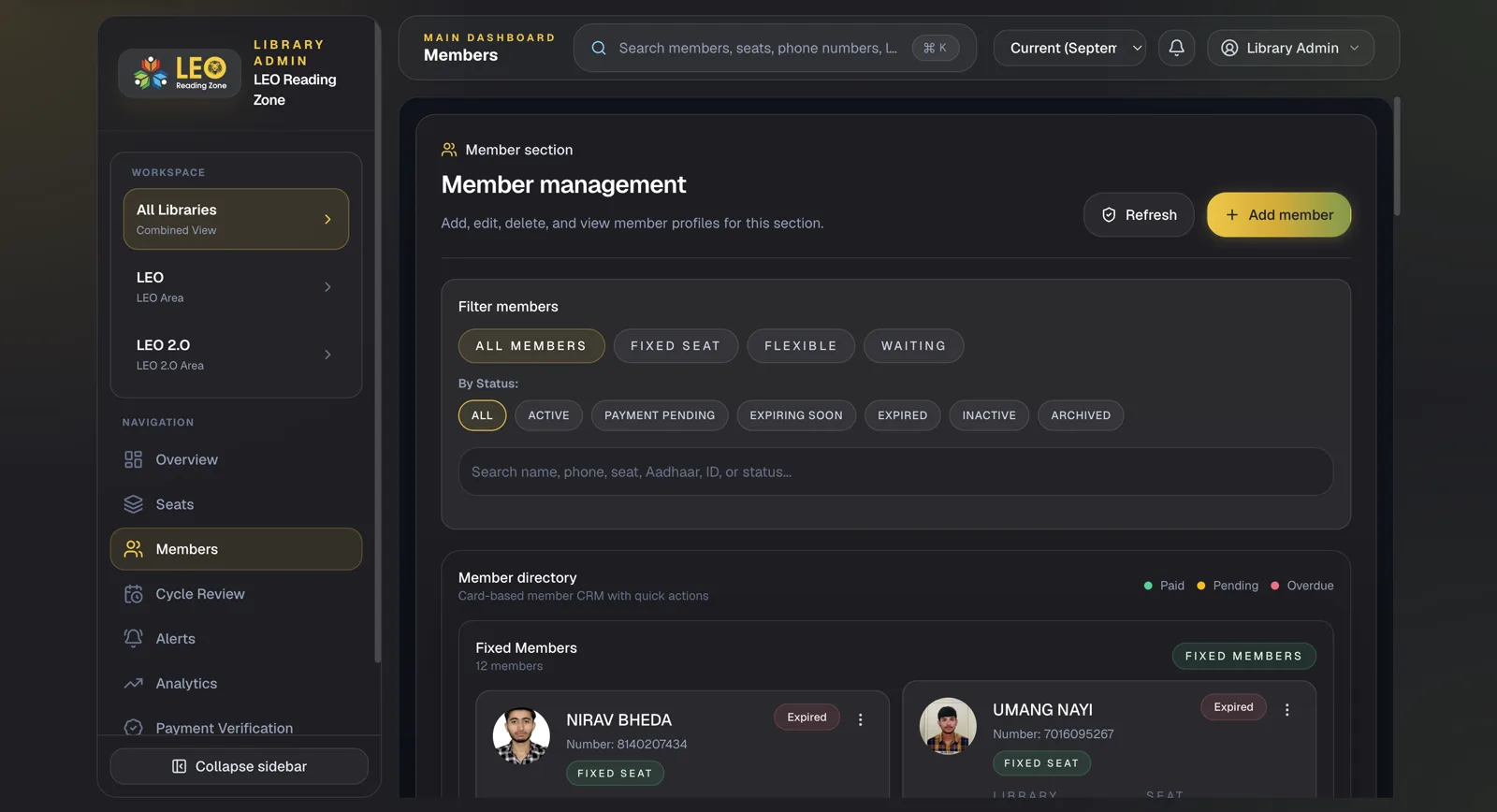
Task: Expand the LEO 2.0 Area workspace chevron
Action: pos(327,355)
